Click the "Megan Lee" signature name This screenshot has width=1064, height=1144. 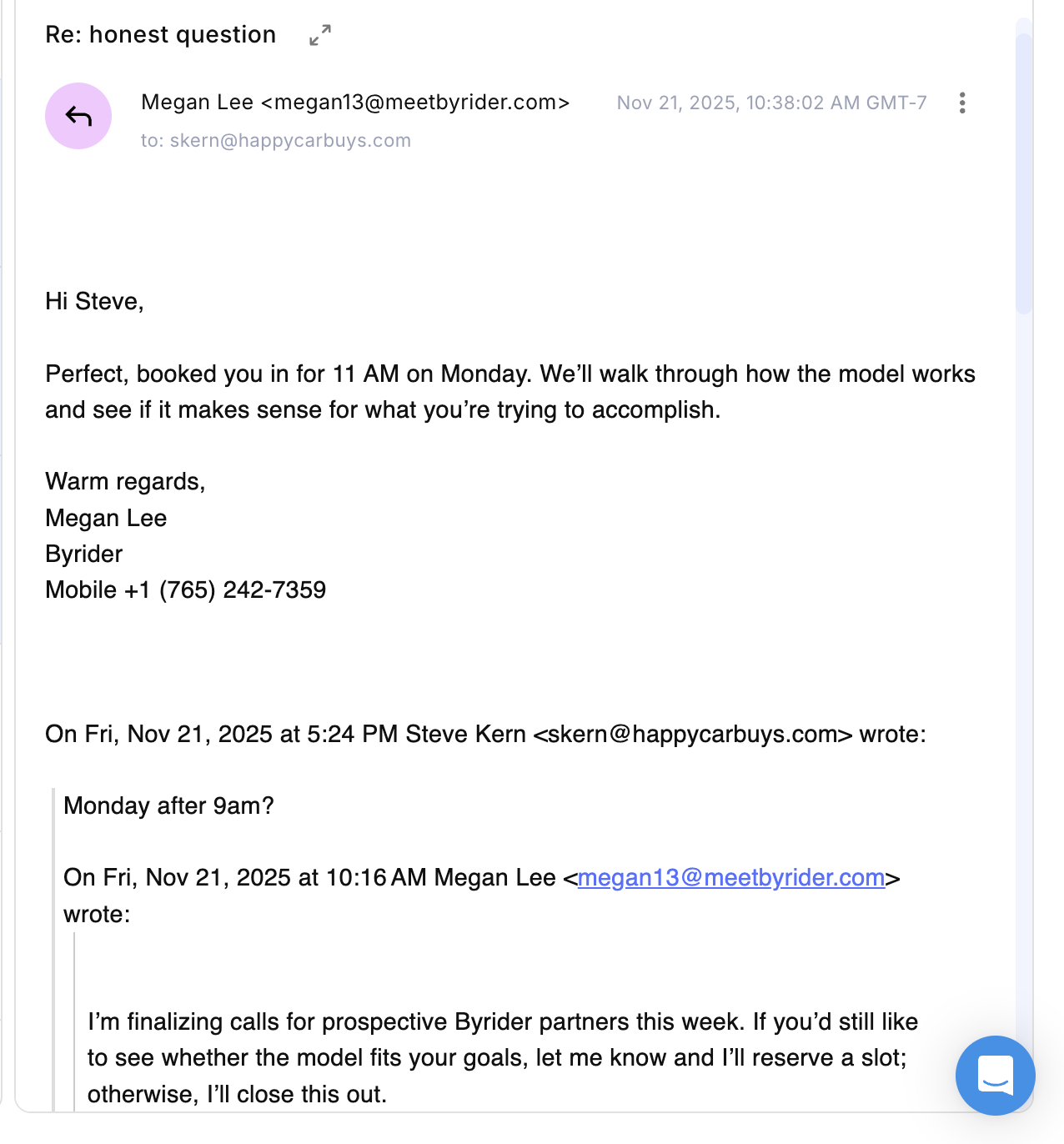click(x=106, y=518)
